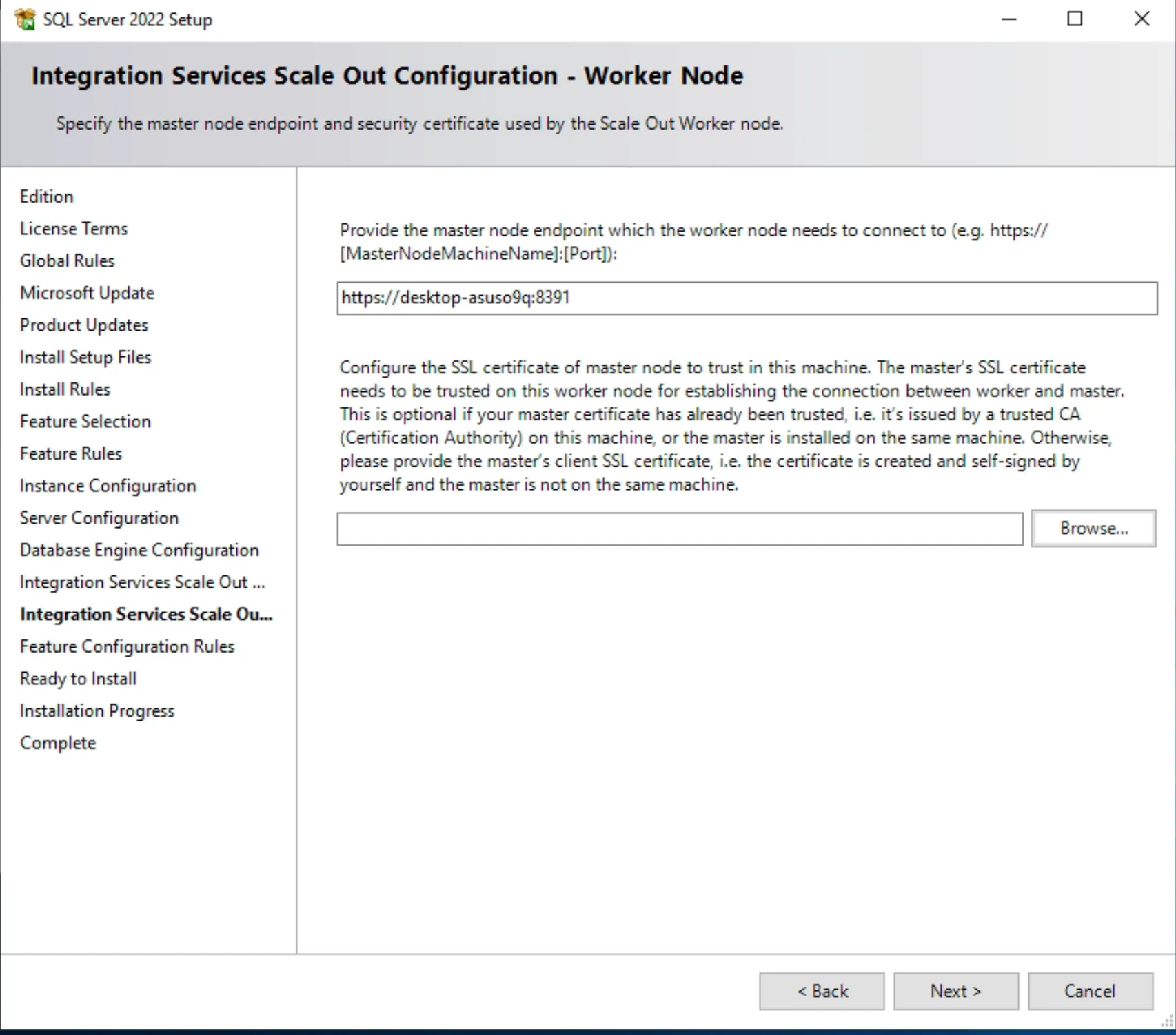Select the Install Setup Files step

pos(85,357)
